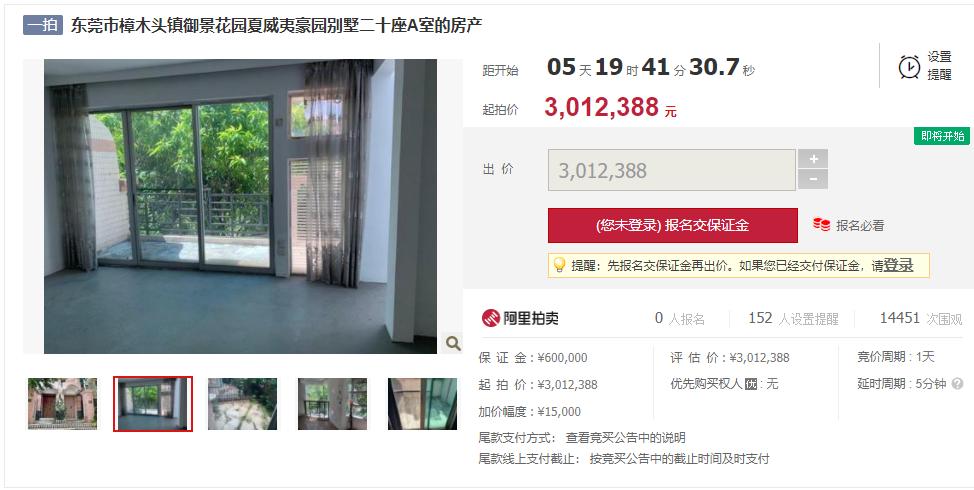Click the main property photo

pos(240,206)
